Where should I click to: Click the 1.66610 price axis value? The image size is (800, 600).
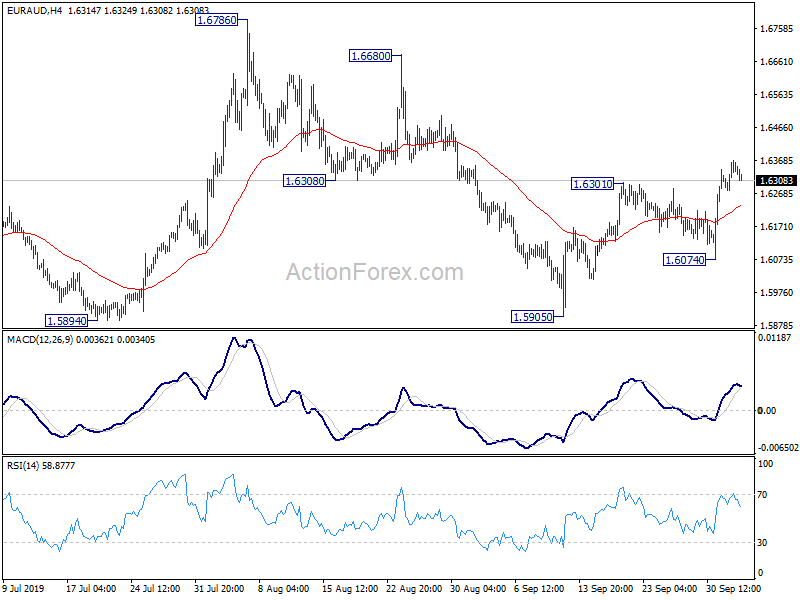click(x=777, y=62)
